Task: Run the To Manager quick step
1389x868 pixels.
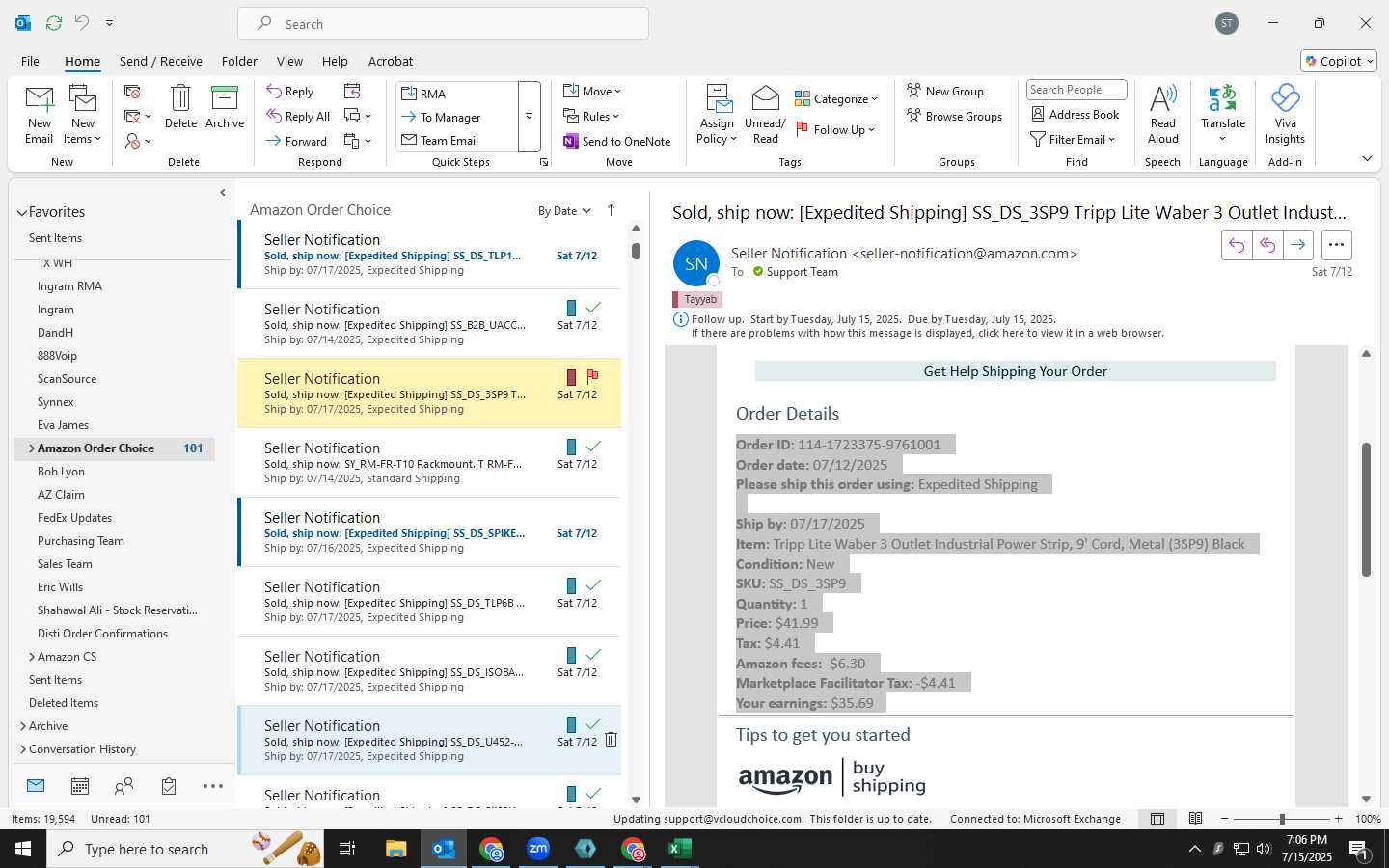Action: coord(457,117)
